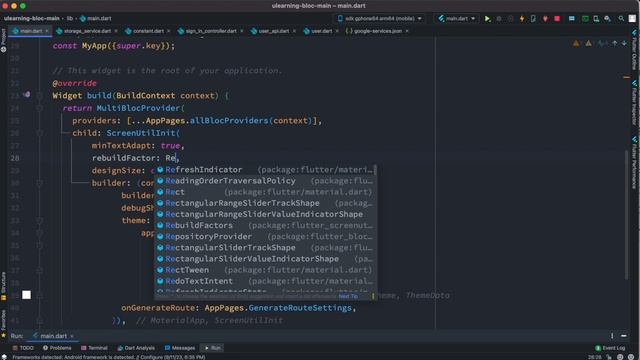Collapse the build method fold marker
This screenshot has height=360, width=640.
[39, 96]
